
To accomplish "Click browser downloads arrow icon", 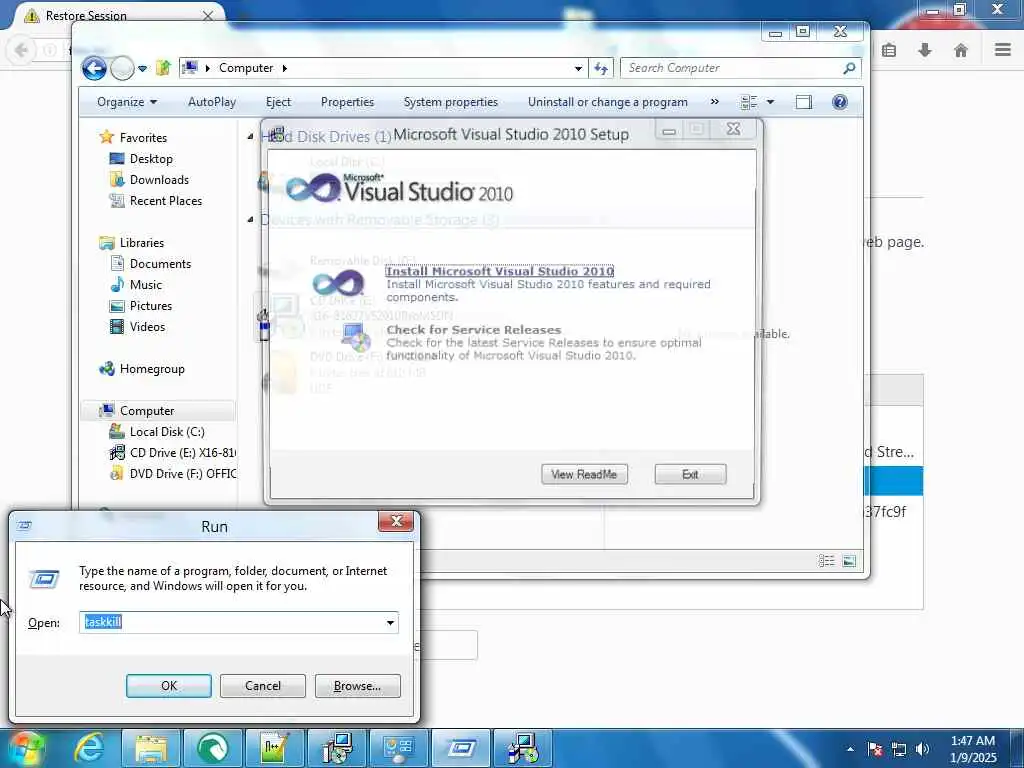I will [925, 50].
